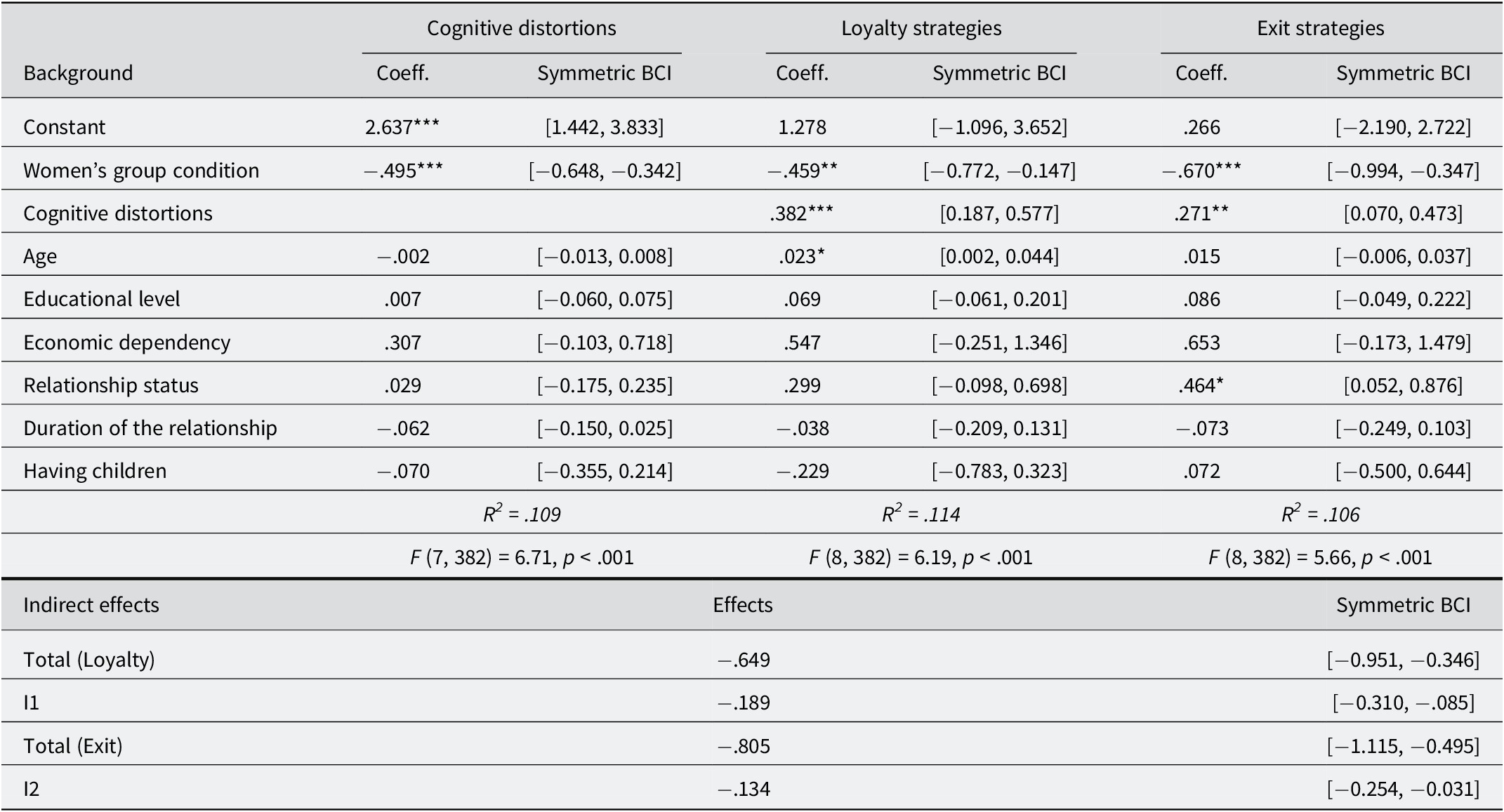Screen dimensions: 1504x812
Task: Click the "Cognitive distortions" column group header
Action: point(521,28)
